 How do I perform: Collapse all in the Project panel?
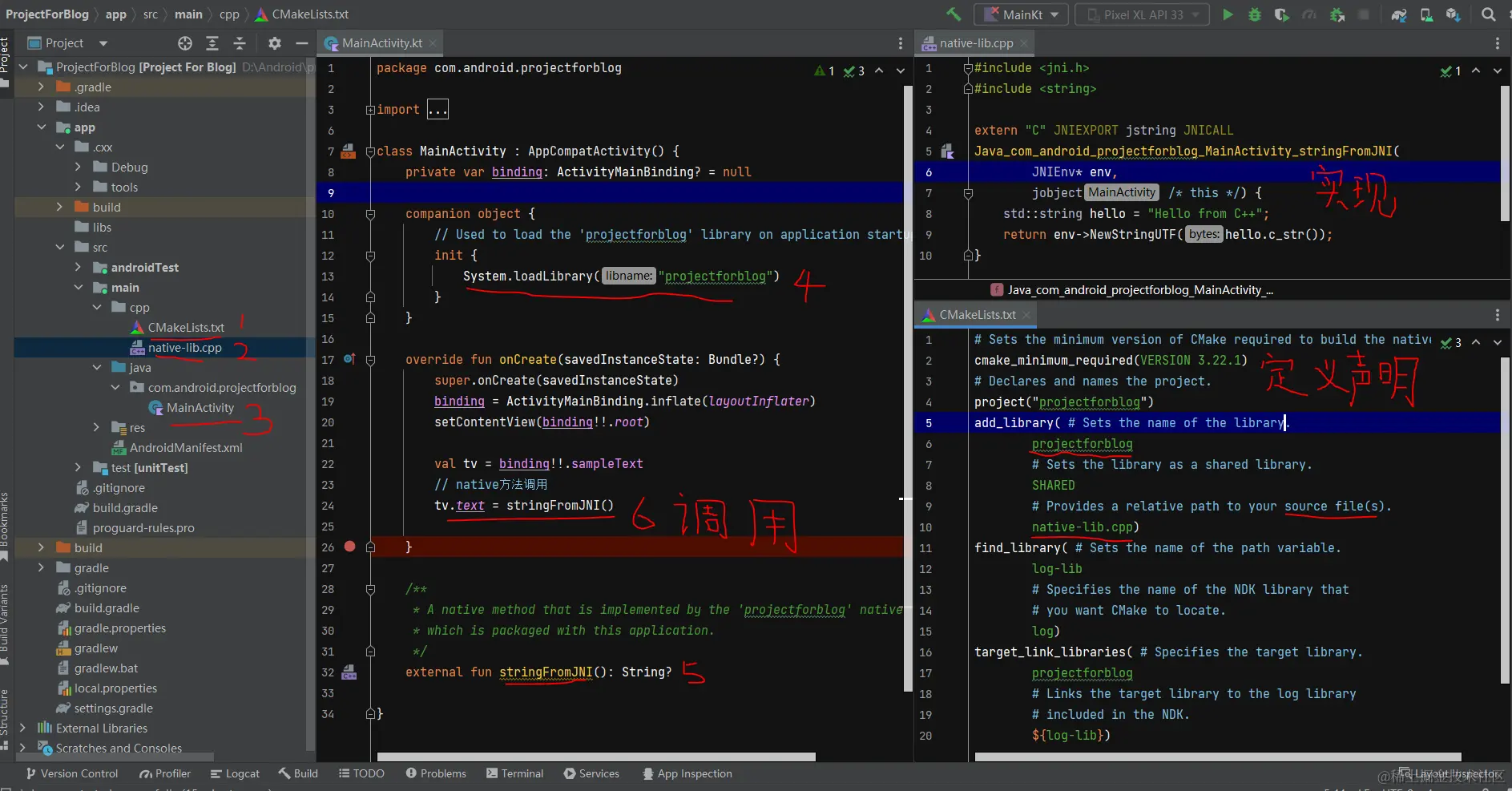[x=240, y=43]
